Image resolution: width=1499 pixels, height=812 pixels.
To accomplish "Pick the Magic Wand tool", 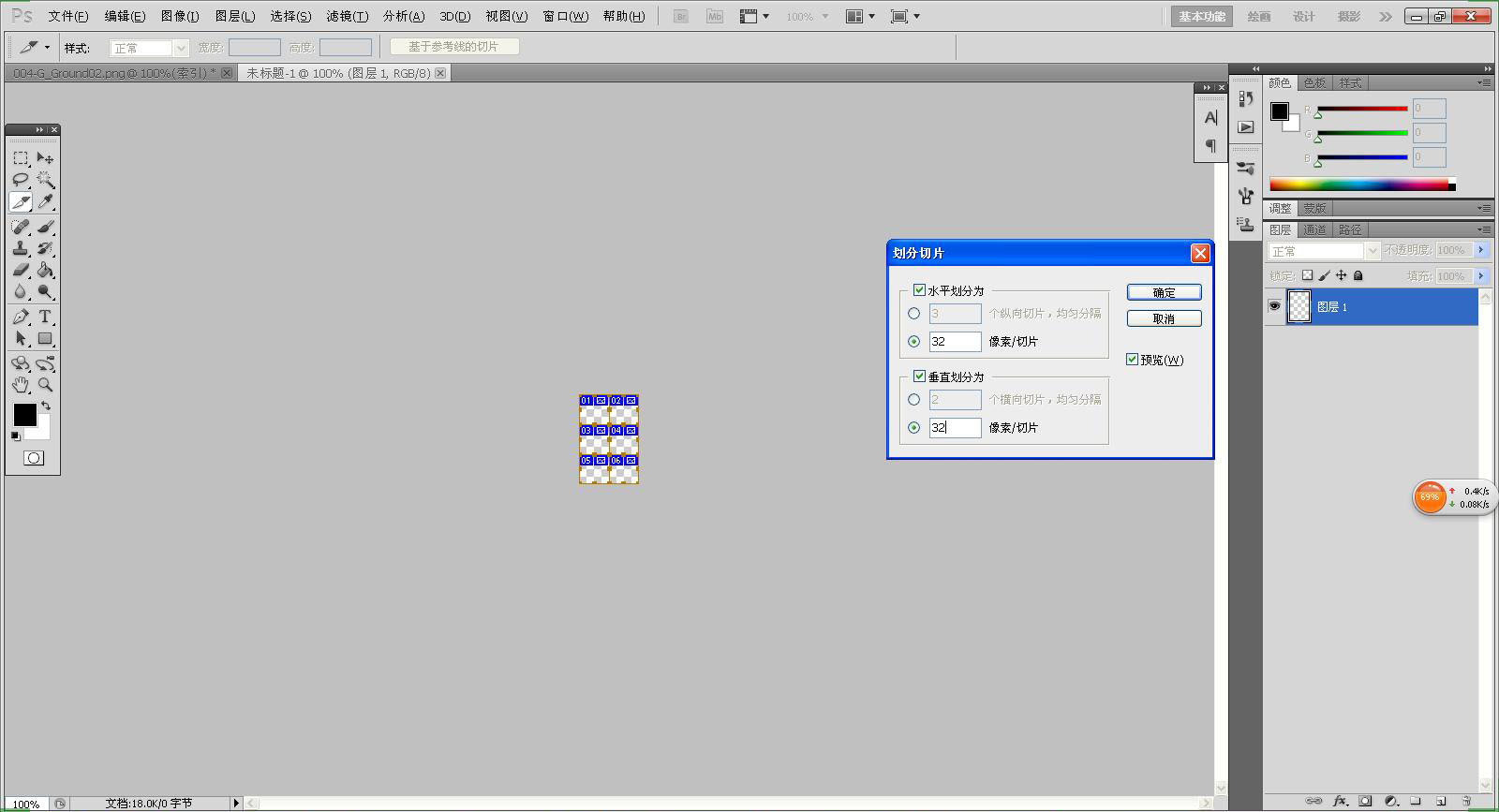I will pos(45,180).
